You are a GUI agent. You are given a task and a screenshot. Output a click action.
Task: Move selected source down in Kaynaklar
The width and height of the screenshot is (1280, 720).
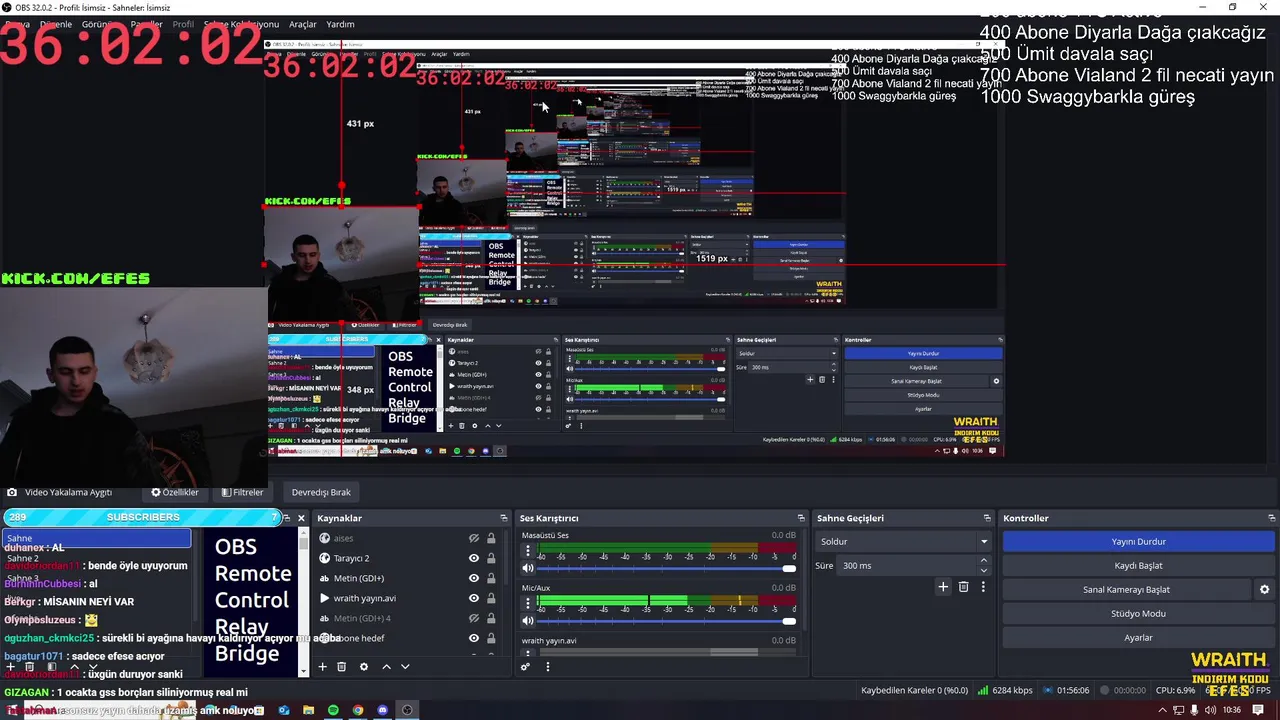click(405, 667)
